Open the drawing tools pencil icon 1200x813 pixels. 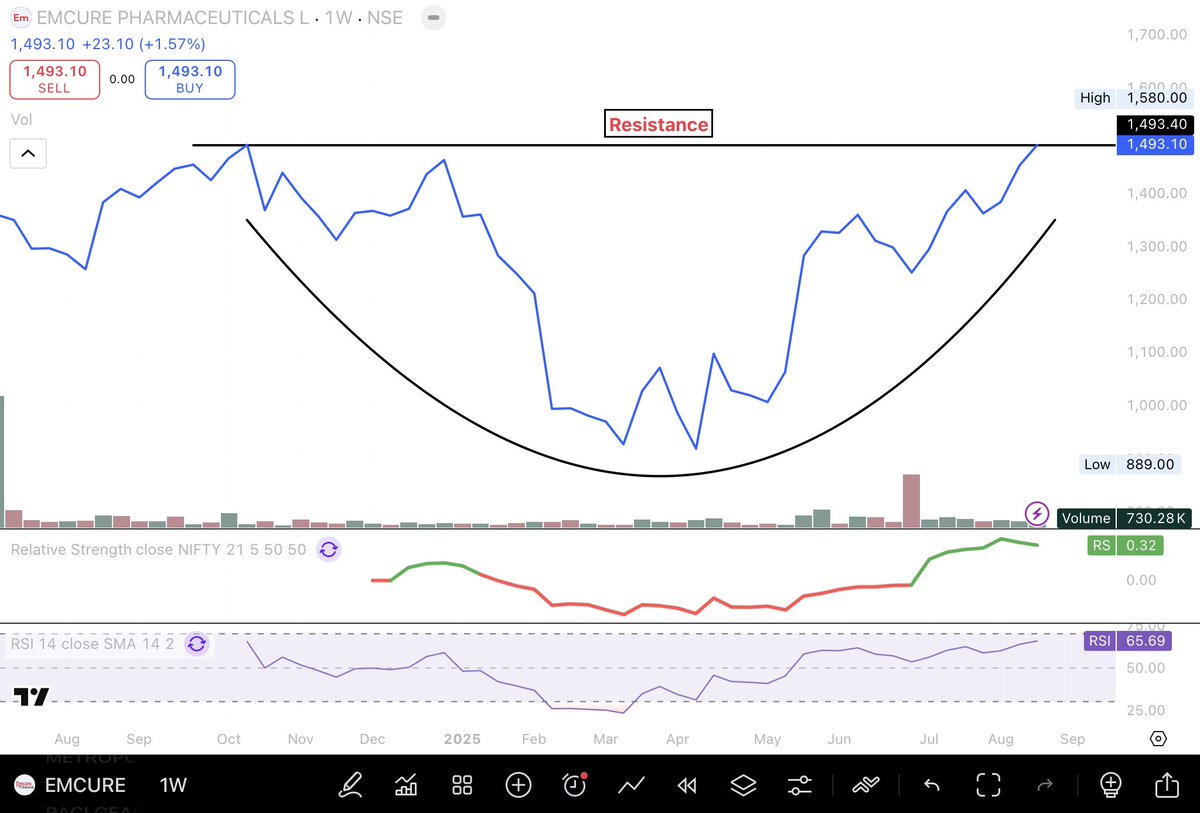click(x=351, y=785)
